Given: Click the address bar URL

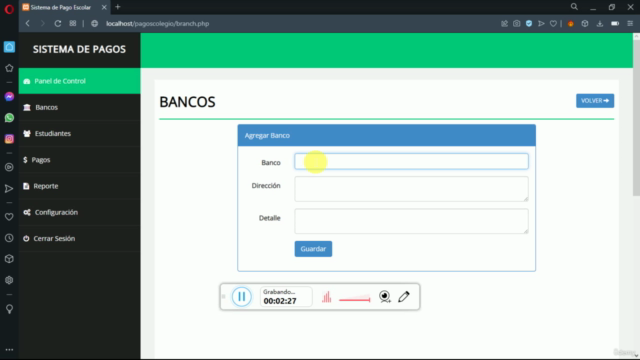Looking at the screenshot, I should [x=158, y=24].
